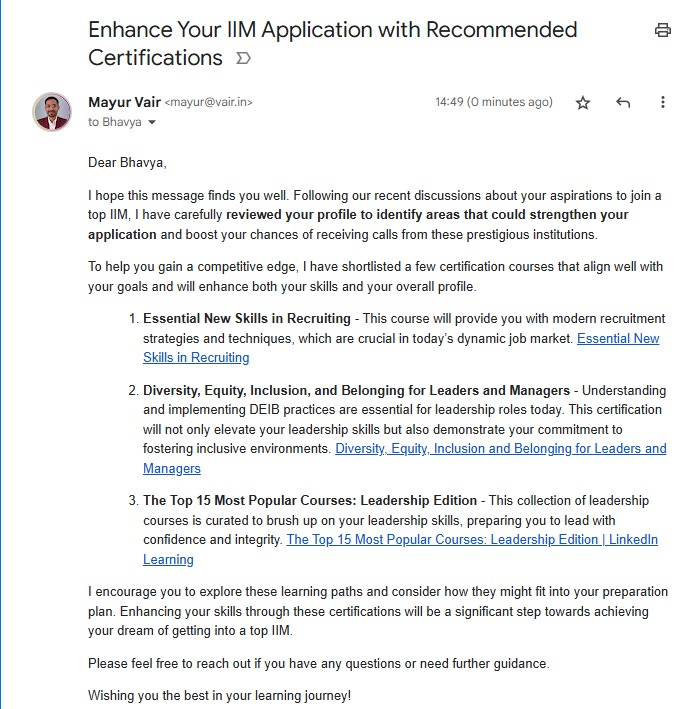Click the email subject heading
The height and width of the screenshot is (709, 689).
332,43
